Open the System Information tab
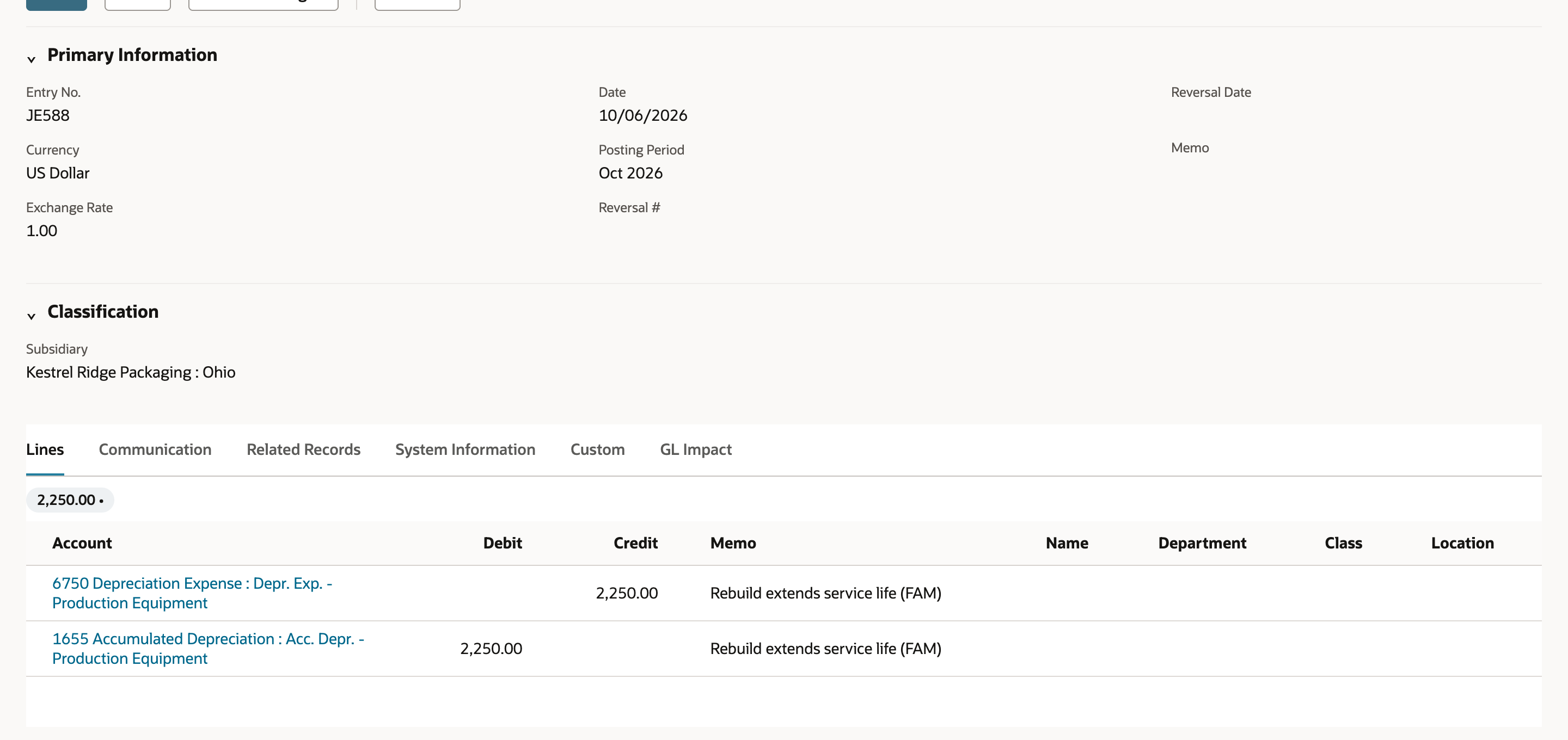The image size is (1568, 740). pyautogui.click(x=465, y=449)
